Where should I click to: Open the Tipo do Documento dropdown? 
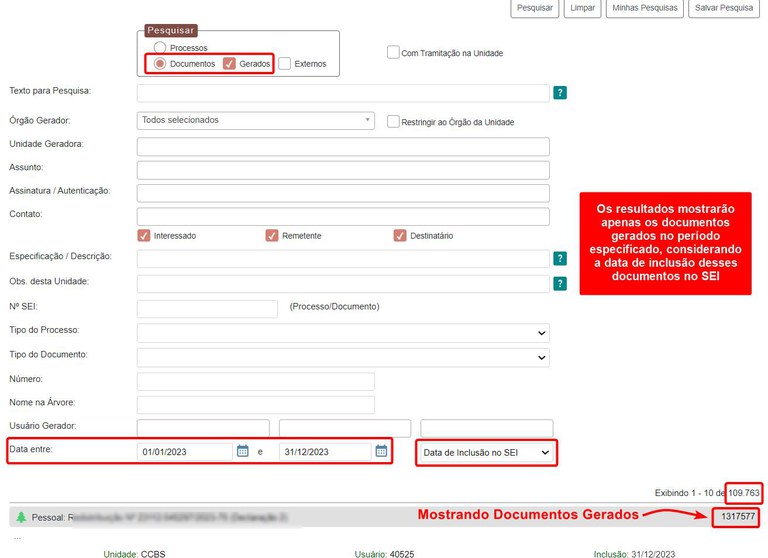click(x=343, y=357)
